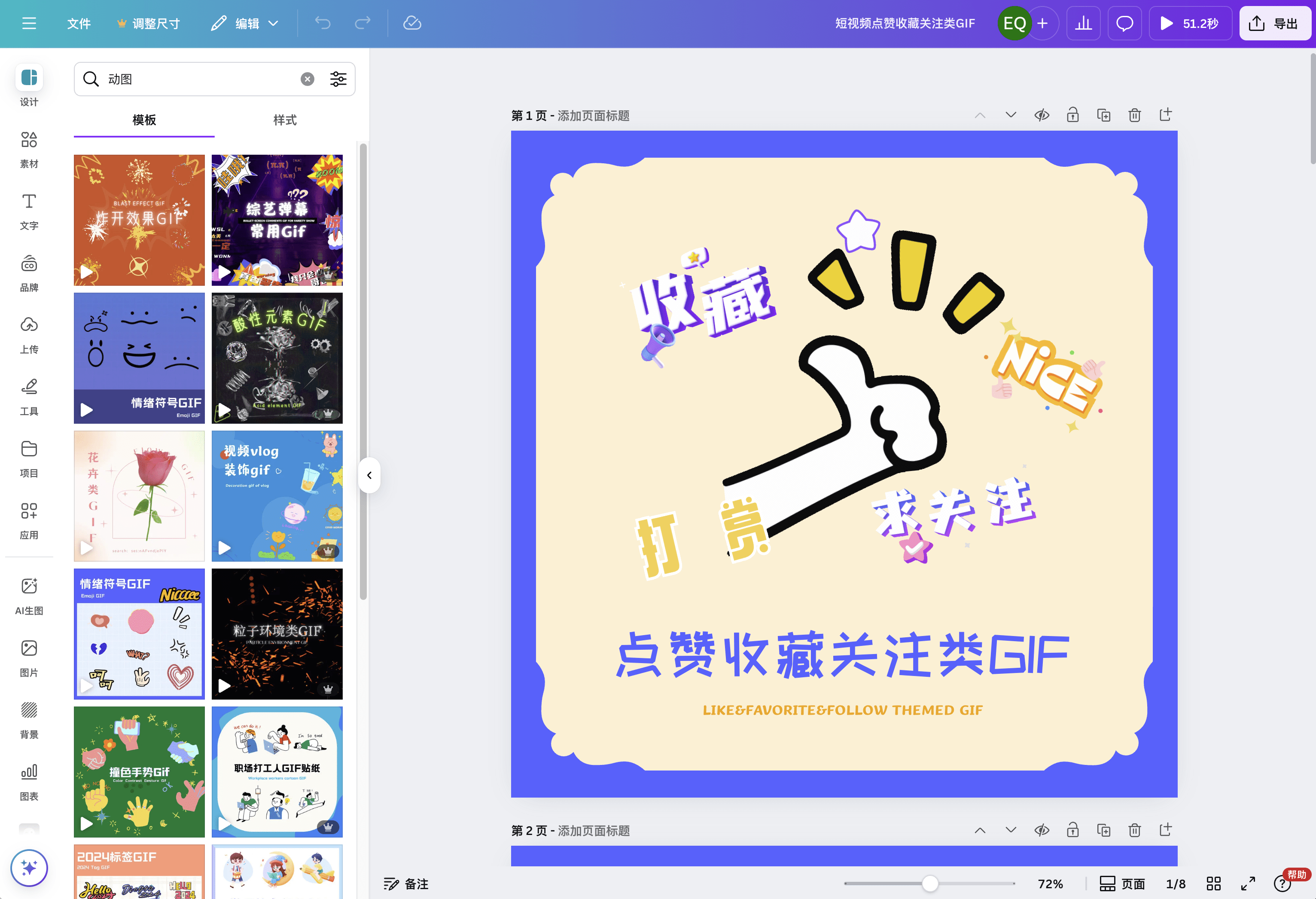
Task: Move page 1 down with chevron
Action: (1011, 115)
